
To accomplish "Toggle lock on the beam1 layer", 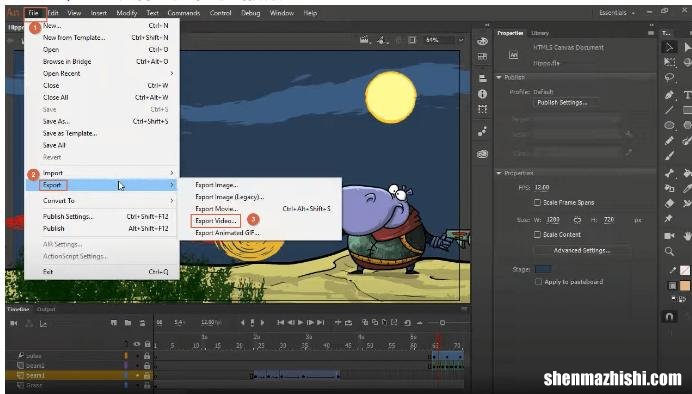I will tap(147, 376).
